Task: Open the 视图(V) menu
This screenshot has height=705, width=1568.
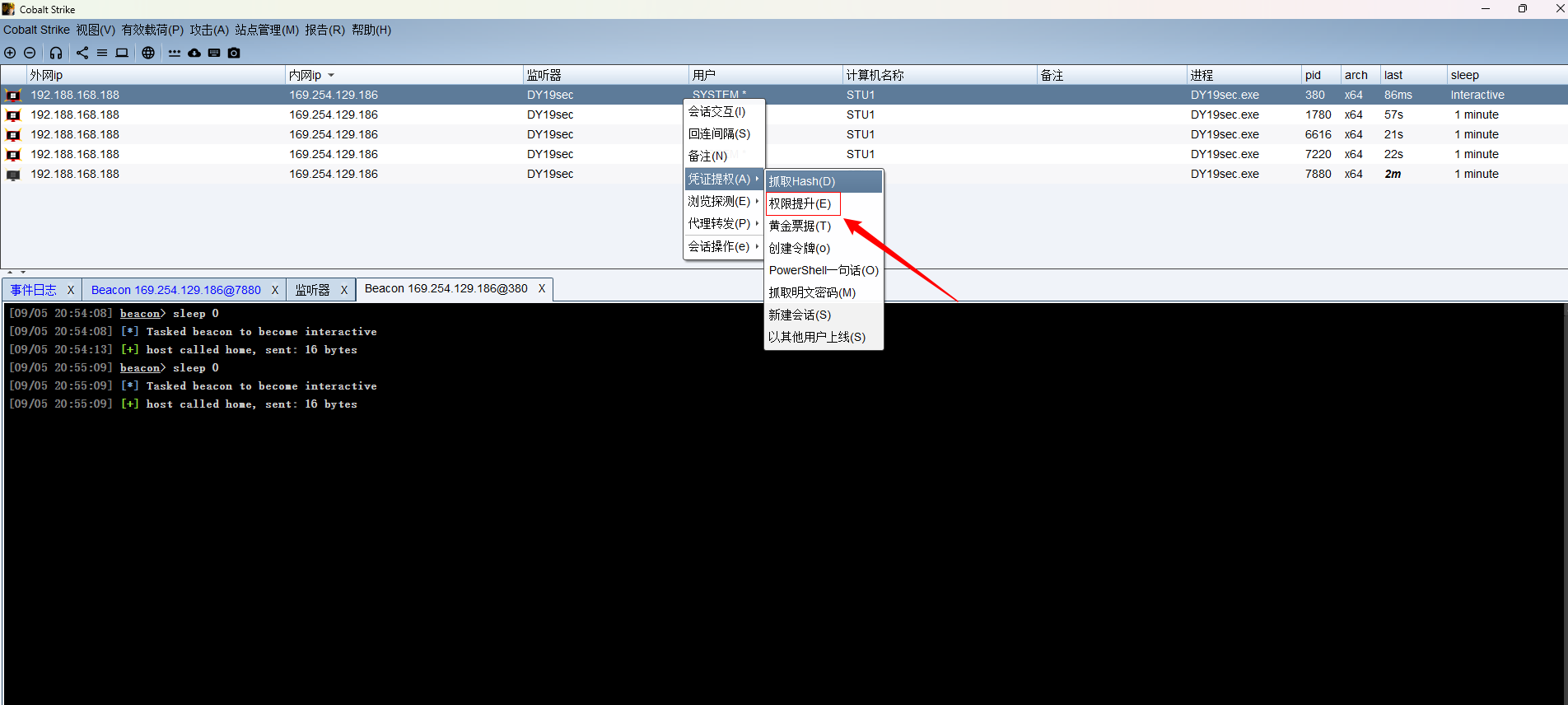Action: pyautogui.click(x=96, y=30)
